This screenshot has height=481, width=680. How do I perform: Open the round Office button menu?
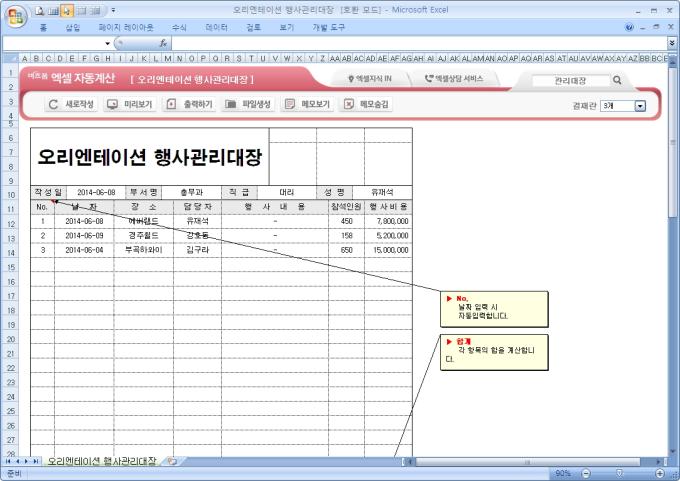click(x=16, y=16)
